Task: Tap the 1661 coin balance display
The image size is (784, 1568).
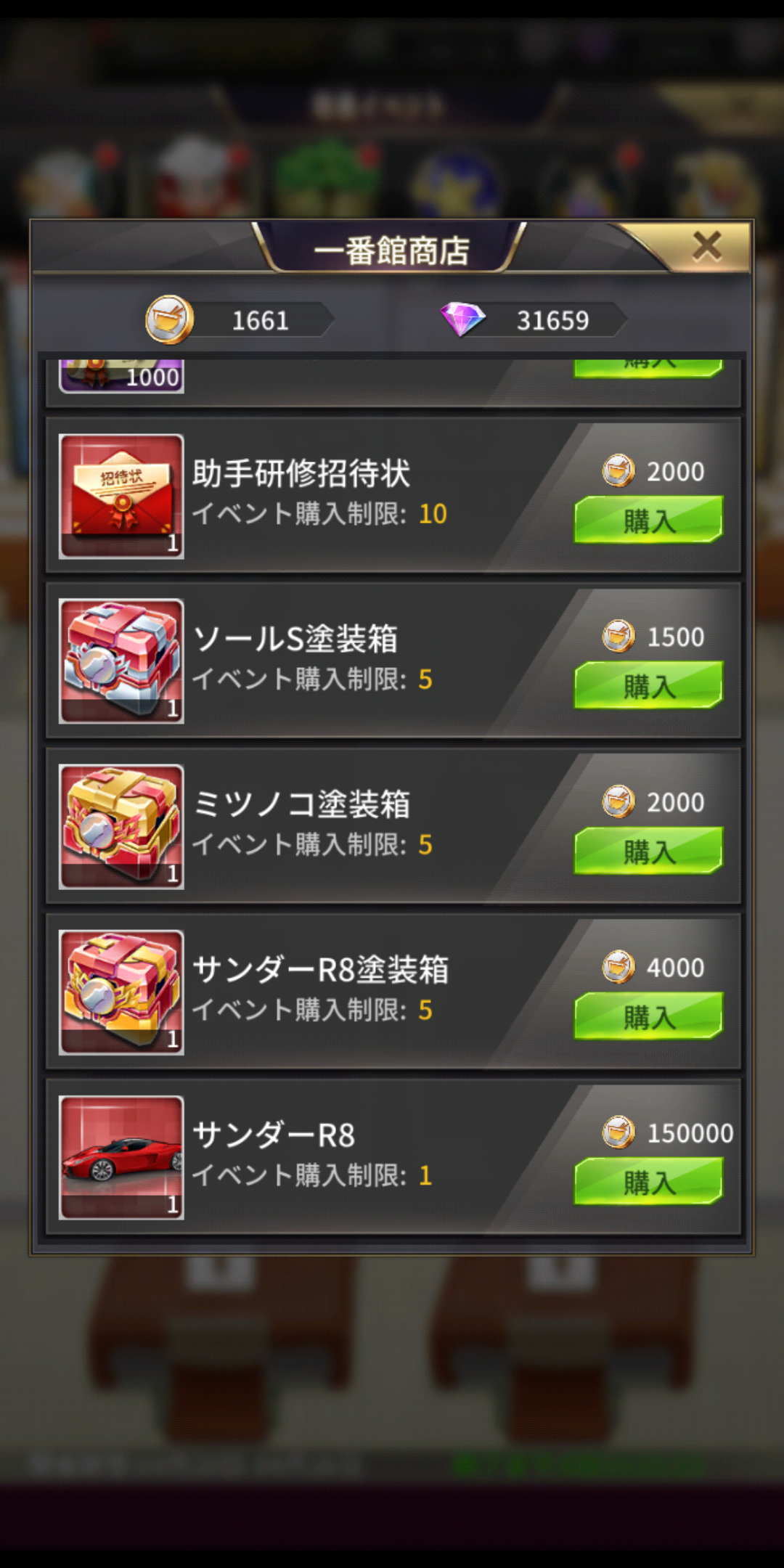Action: click(260, 320)
